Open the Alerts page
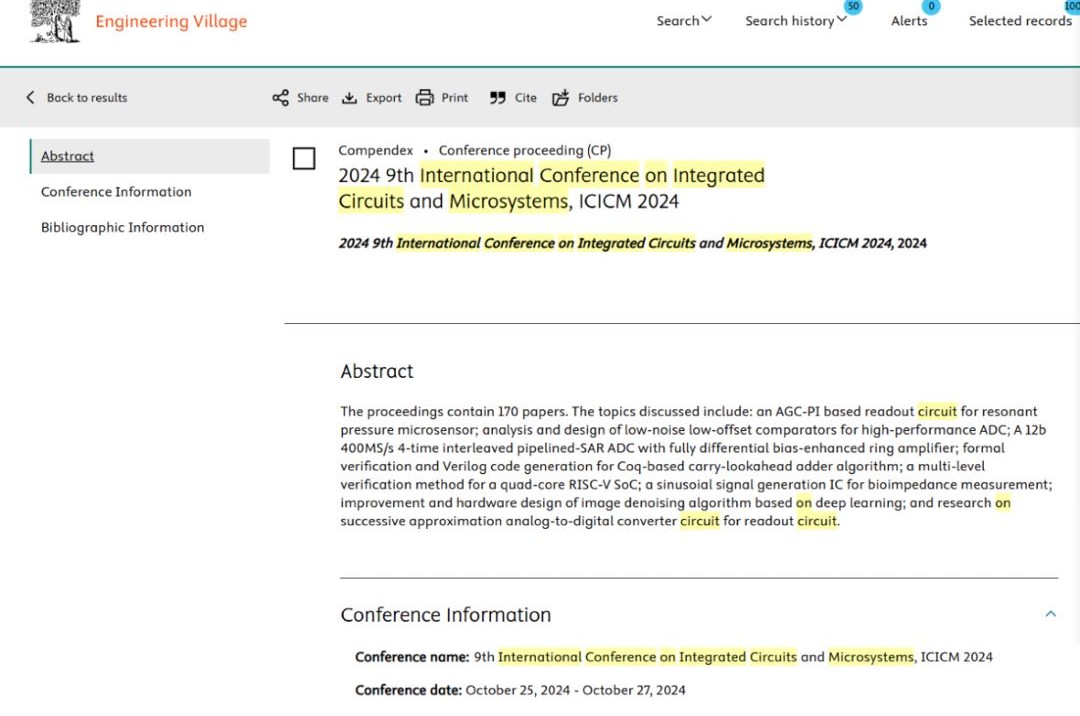This screenshot has height=716, width=1080. (909, 21)
